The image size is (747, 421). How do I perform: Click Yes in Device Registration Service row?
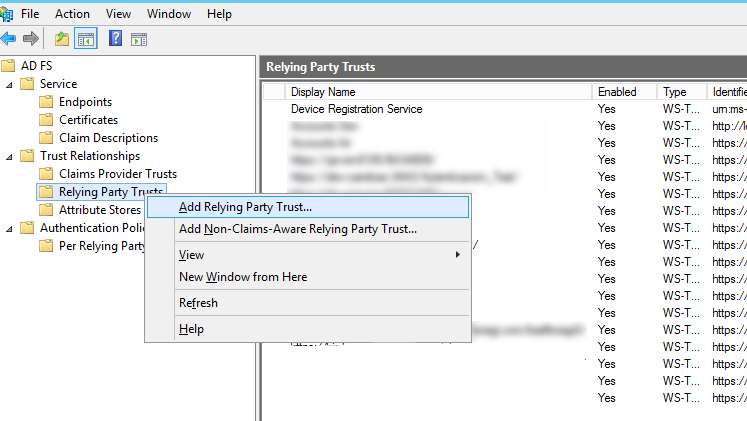pyautogui.click(x=606, y=109)
